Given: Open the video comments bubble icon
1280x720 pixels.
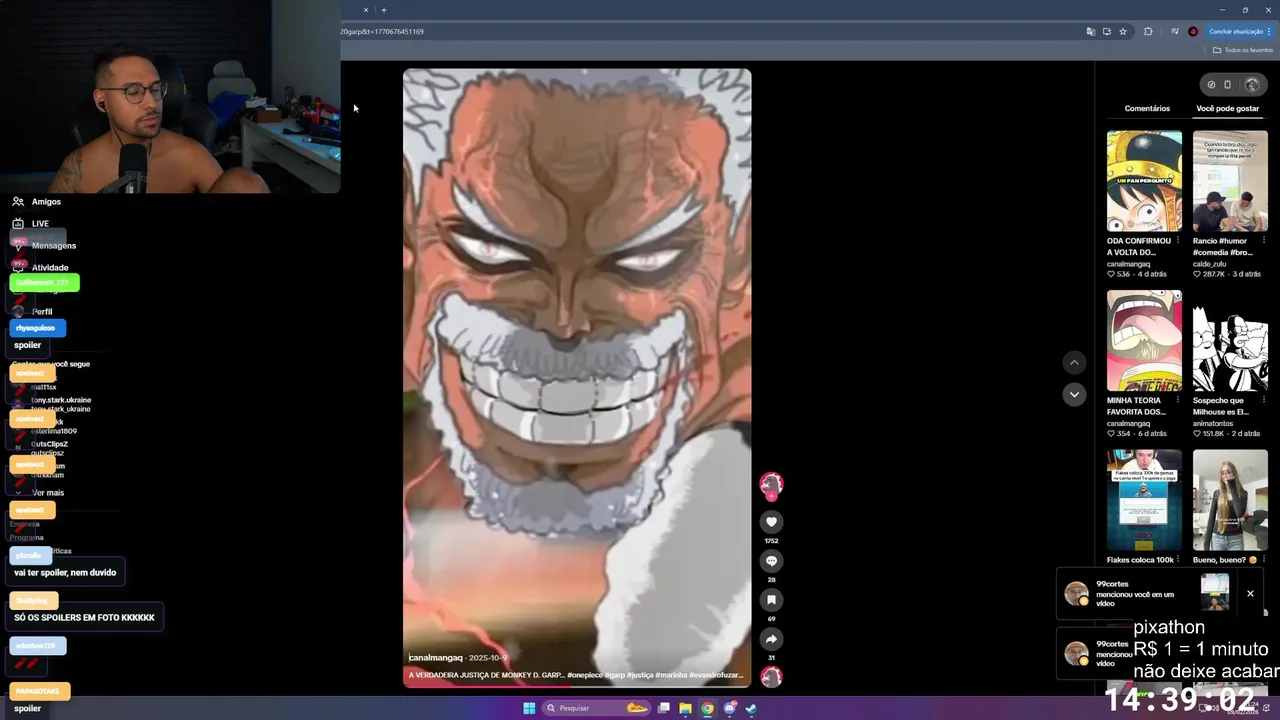Looking at the screenshot, I should (x=771, y=560).
